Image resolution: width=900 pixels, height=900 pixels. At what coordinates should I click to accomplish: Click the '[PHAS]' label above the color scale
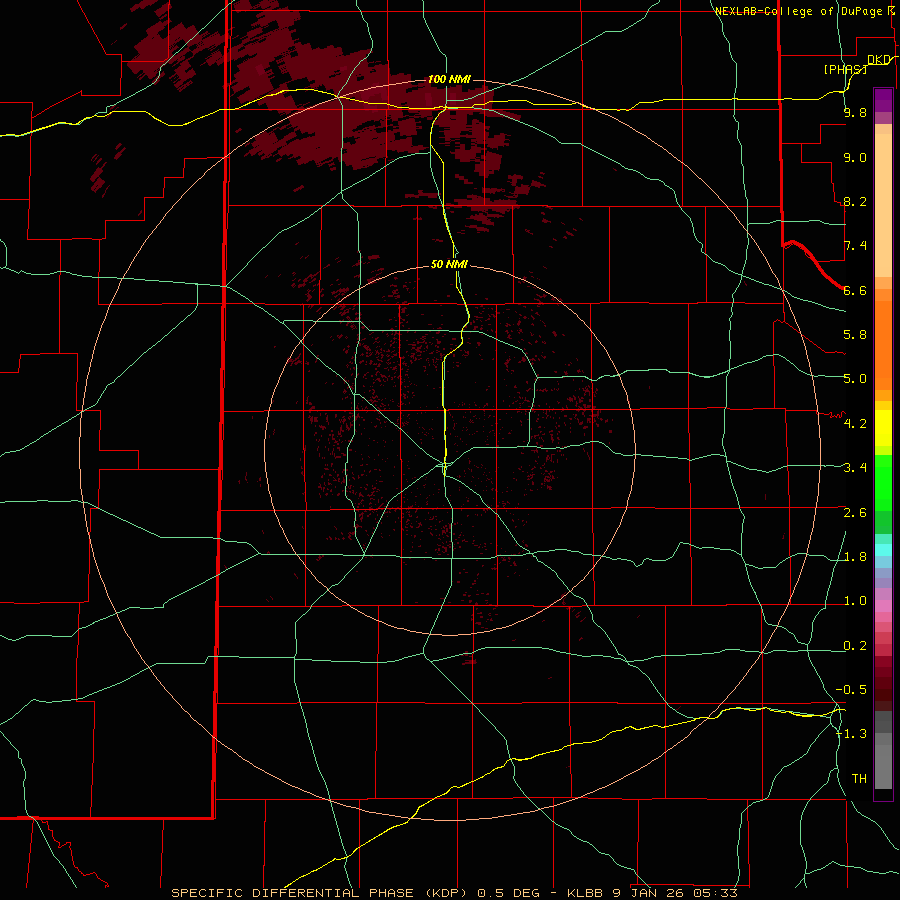pyautogui.click(x=845, y=69)
